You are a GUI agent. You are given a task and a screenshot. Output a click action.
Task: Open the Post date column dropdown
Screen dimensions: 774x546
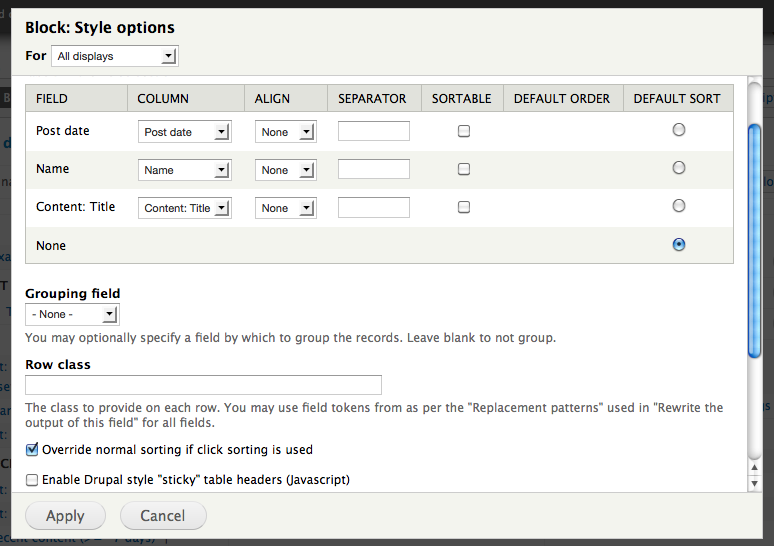coord(184,132)
